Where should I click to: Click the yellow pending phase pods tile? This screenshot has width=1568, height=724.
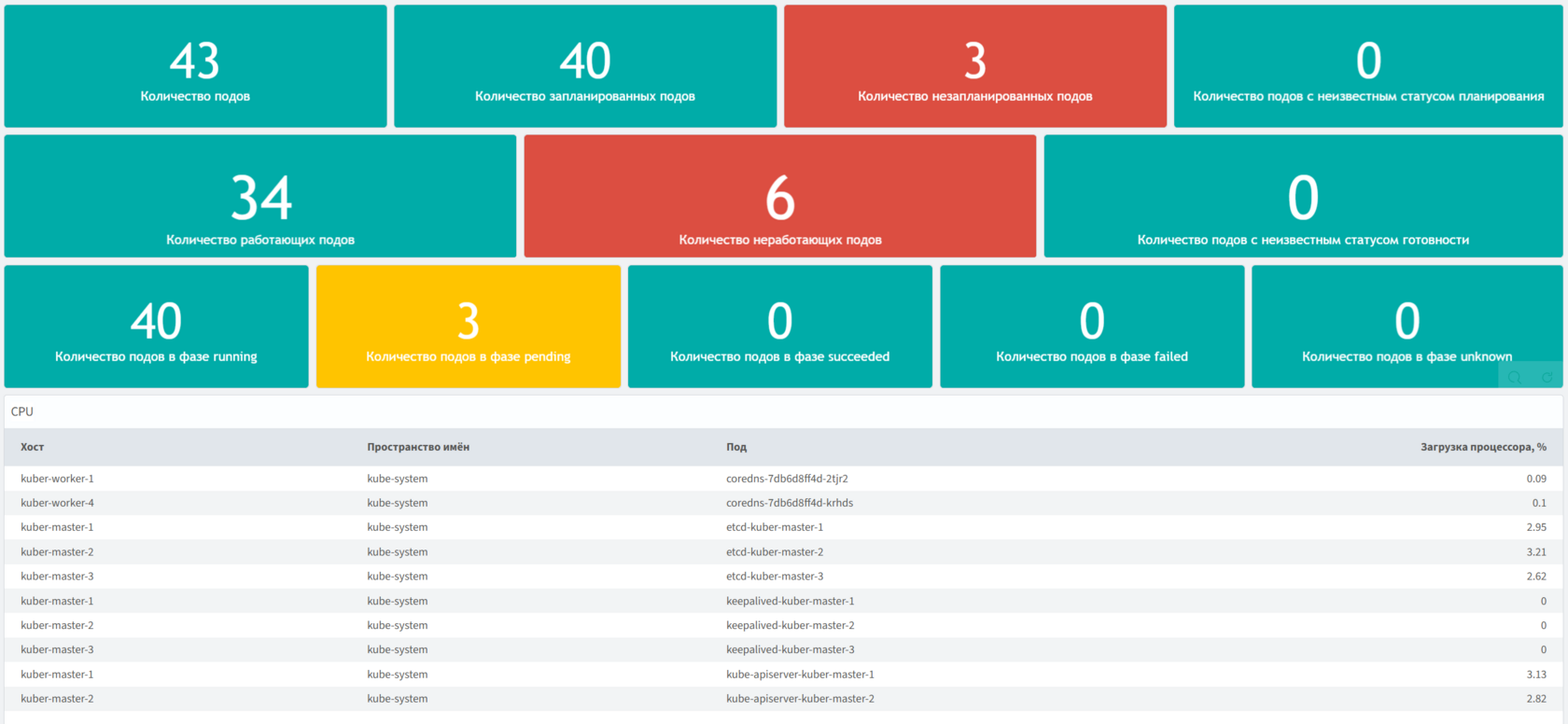coord(468,327)
